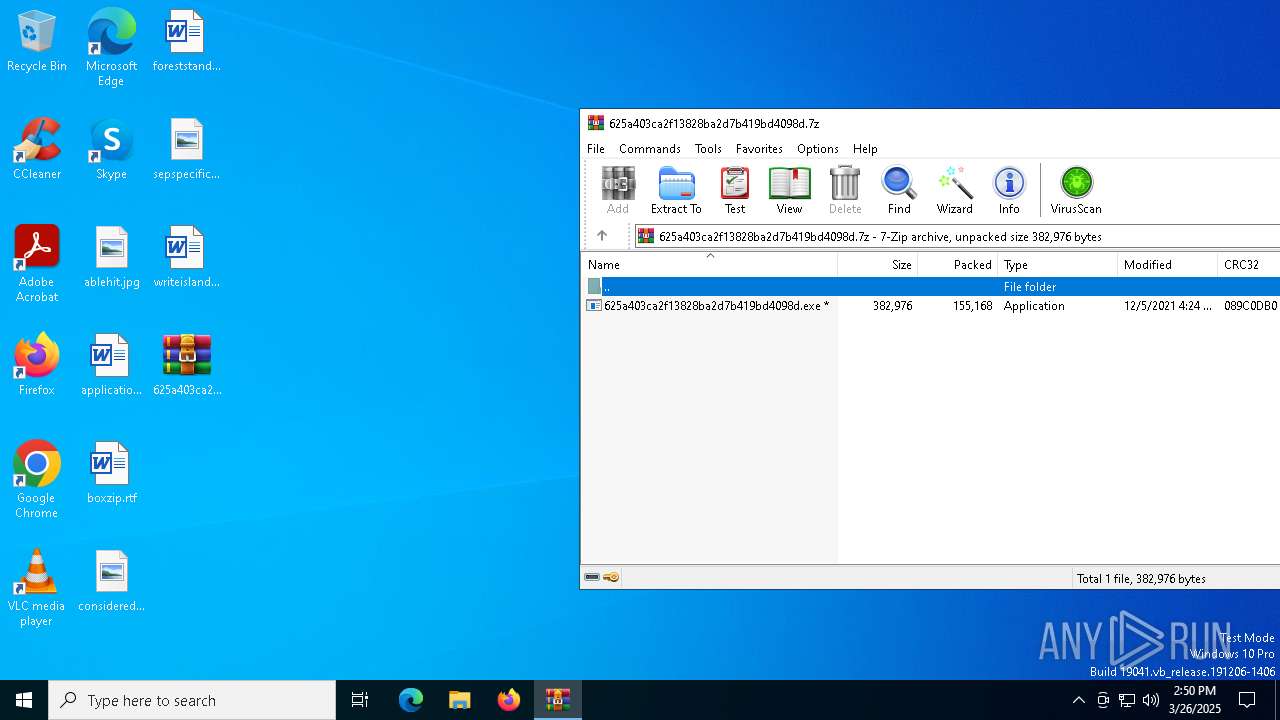1280x720 pixels.
Task: Open File Explorer from taskbar
Action: (459, 700)
